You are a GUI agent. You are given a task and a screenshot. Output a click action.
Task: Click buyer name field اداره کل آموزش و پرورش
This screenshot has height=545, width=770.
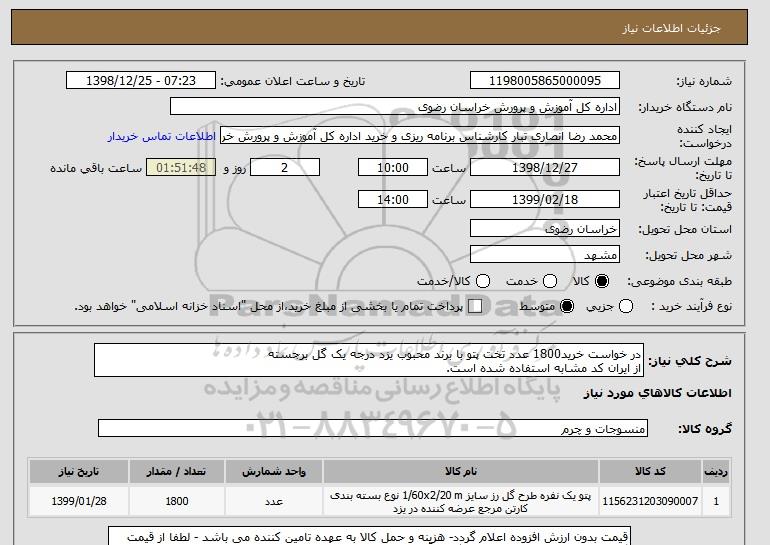point(395,107)
